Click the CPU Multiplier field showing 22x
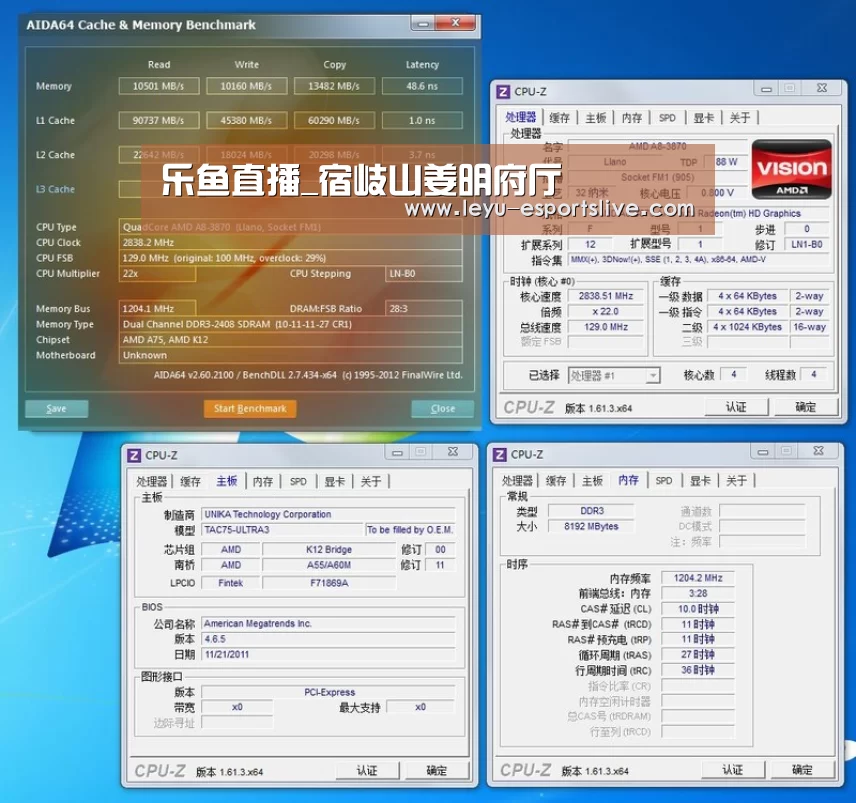This screenshot has width=856, height=803. 157,273
